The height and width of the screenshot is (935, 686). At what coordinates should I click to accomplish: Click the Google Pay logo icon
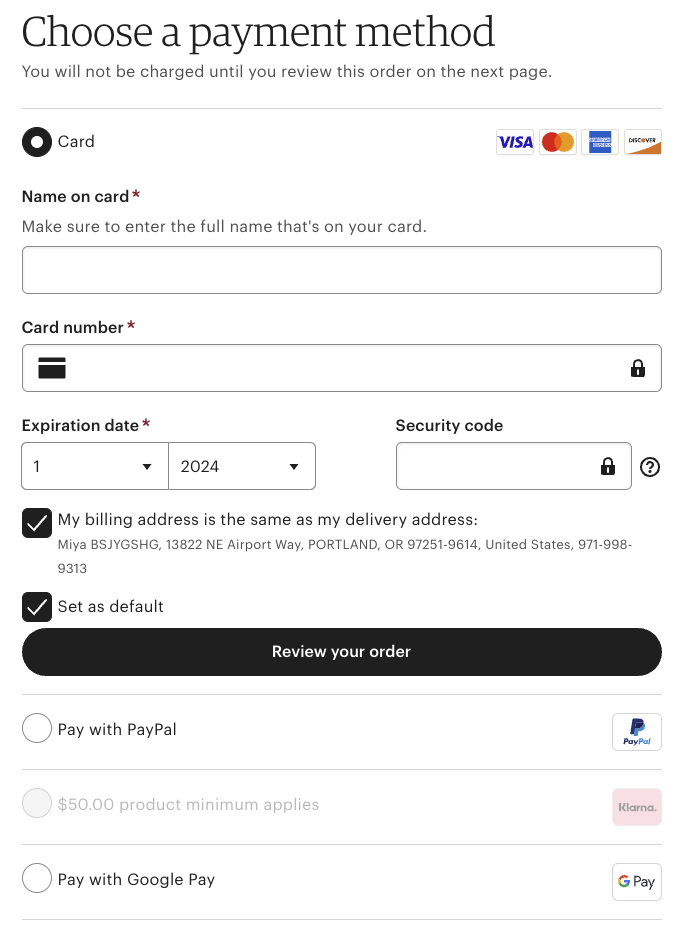637,882
